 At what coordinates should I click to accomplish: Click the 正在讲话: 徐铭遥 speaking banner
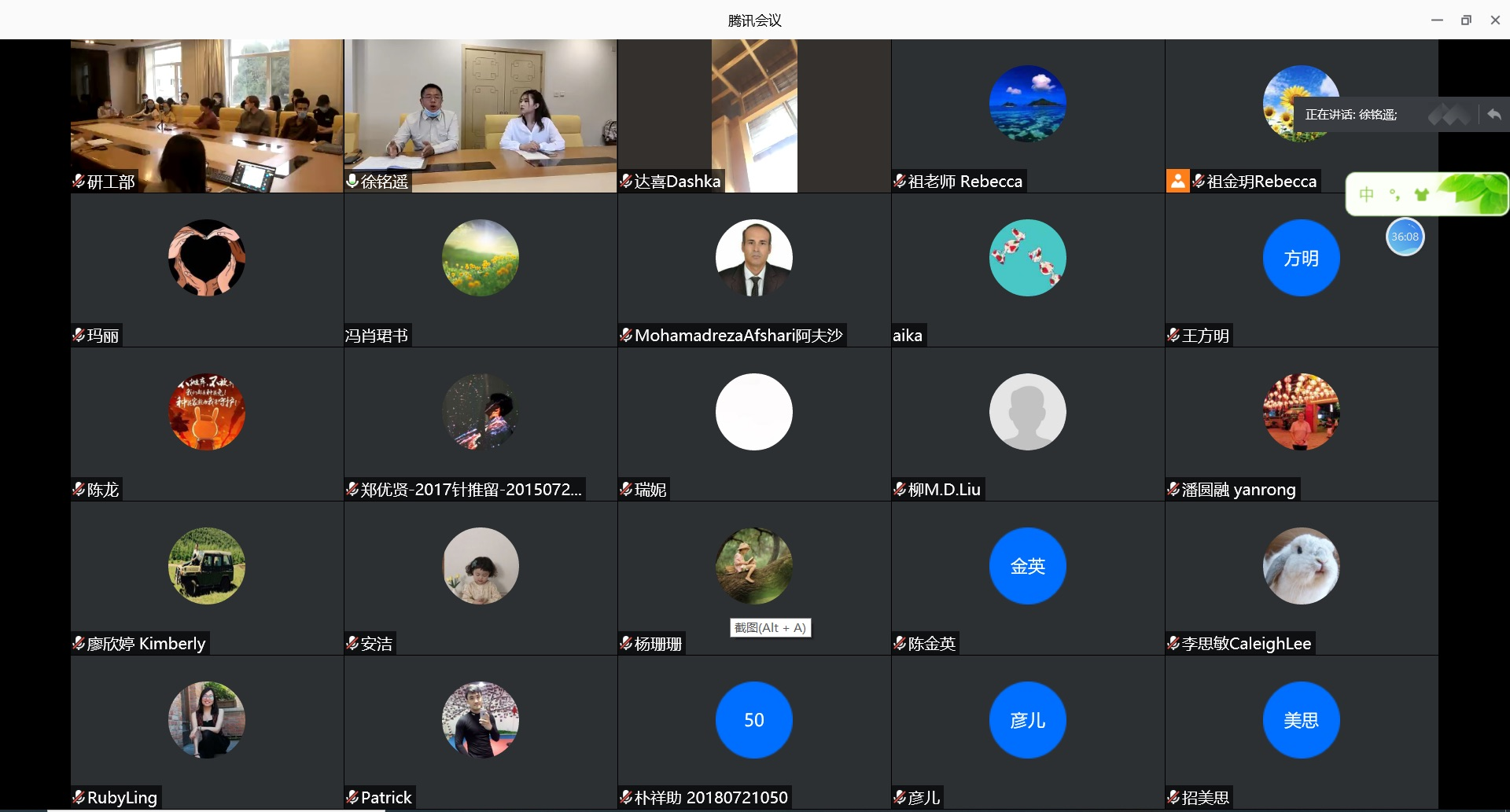point(1351,115)
